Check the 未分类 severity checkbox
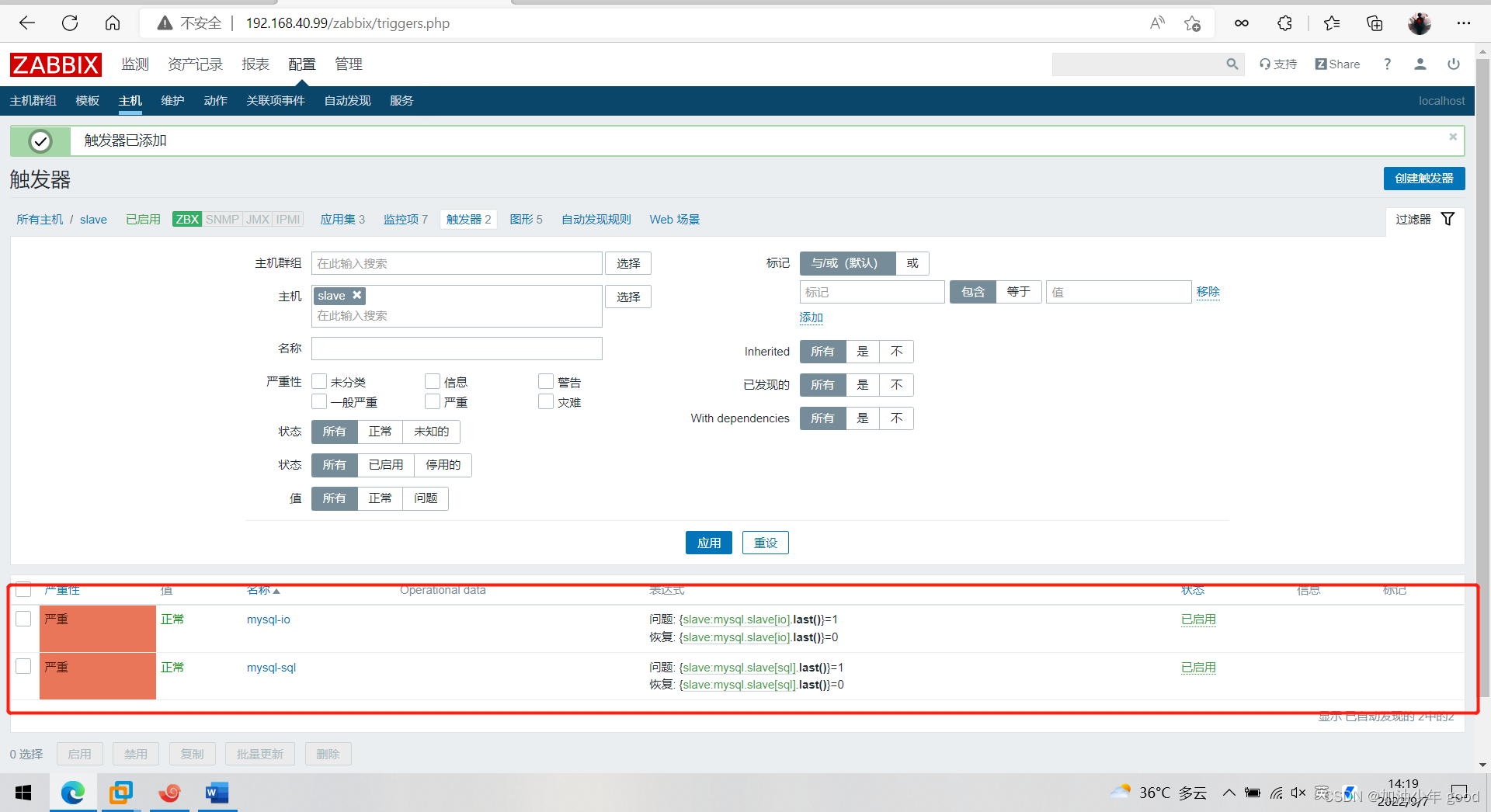The height and width of the screenshot is (812, 1491). pyautogui.click(x=319, y=381)
